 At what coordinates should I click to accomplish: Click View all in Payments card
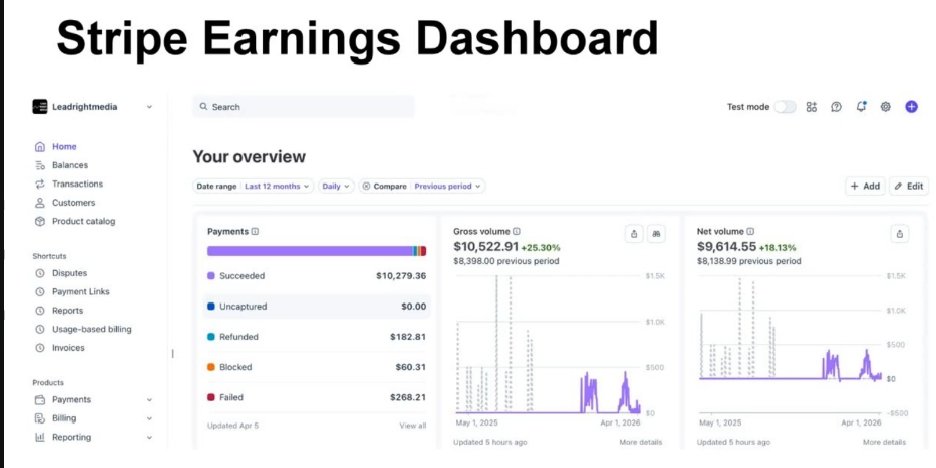point(412,426)
